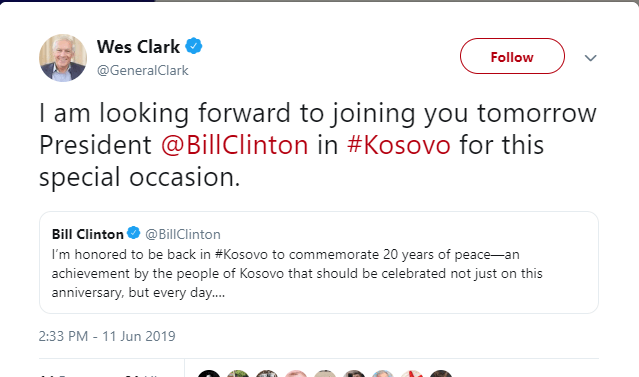The height and width of the screenshot is (377, 639).
Task: Open Wes Clark's profile picture
Action: [63, 58]
